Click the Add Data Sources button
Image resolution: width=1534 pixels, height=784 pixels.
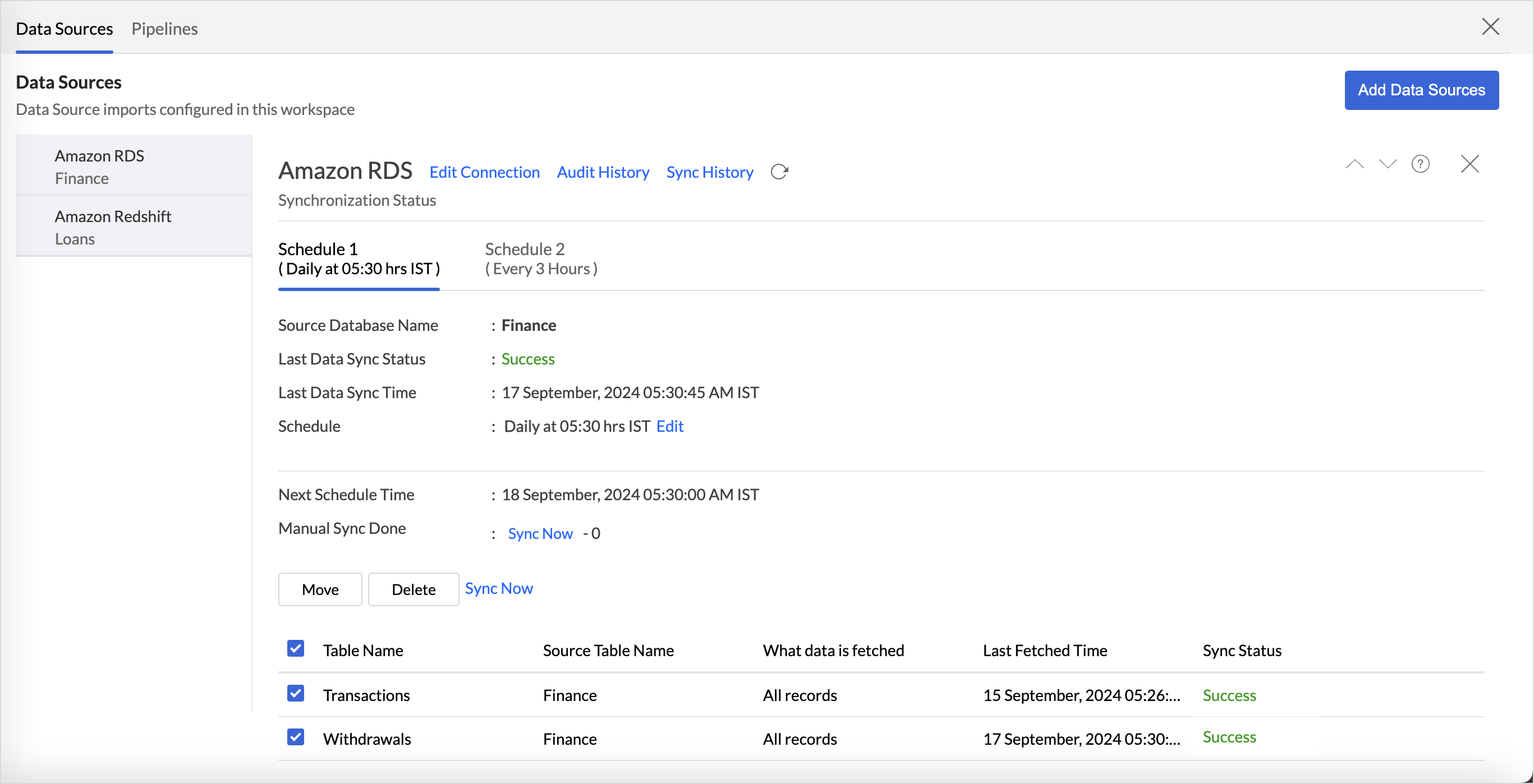[x=1421, y=90]
